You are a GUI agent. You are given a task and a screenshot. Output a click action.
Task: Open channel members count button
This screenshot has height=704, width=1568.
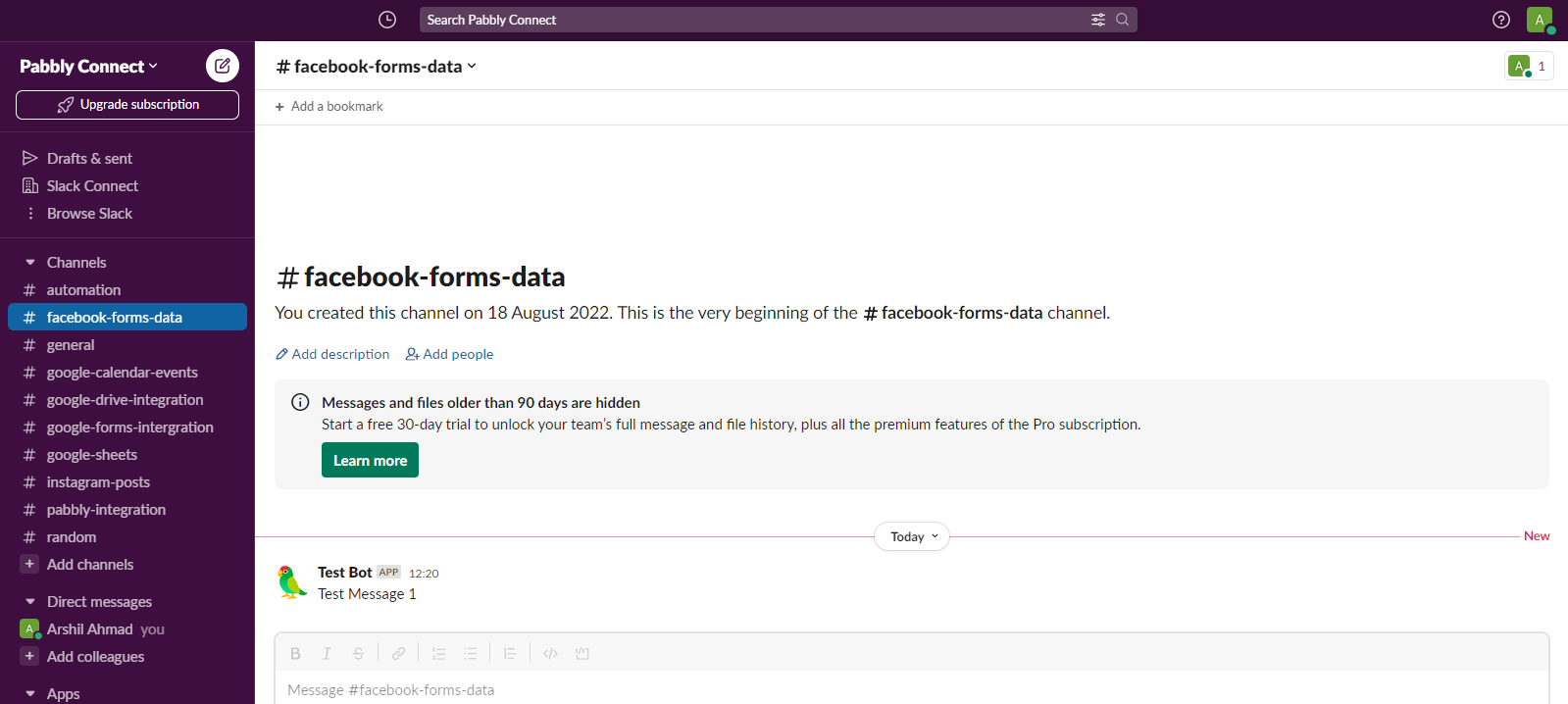[x=1529, y=66]
